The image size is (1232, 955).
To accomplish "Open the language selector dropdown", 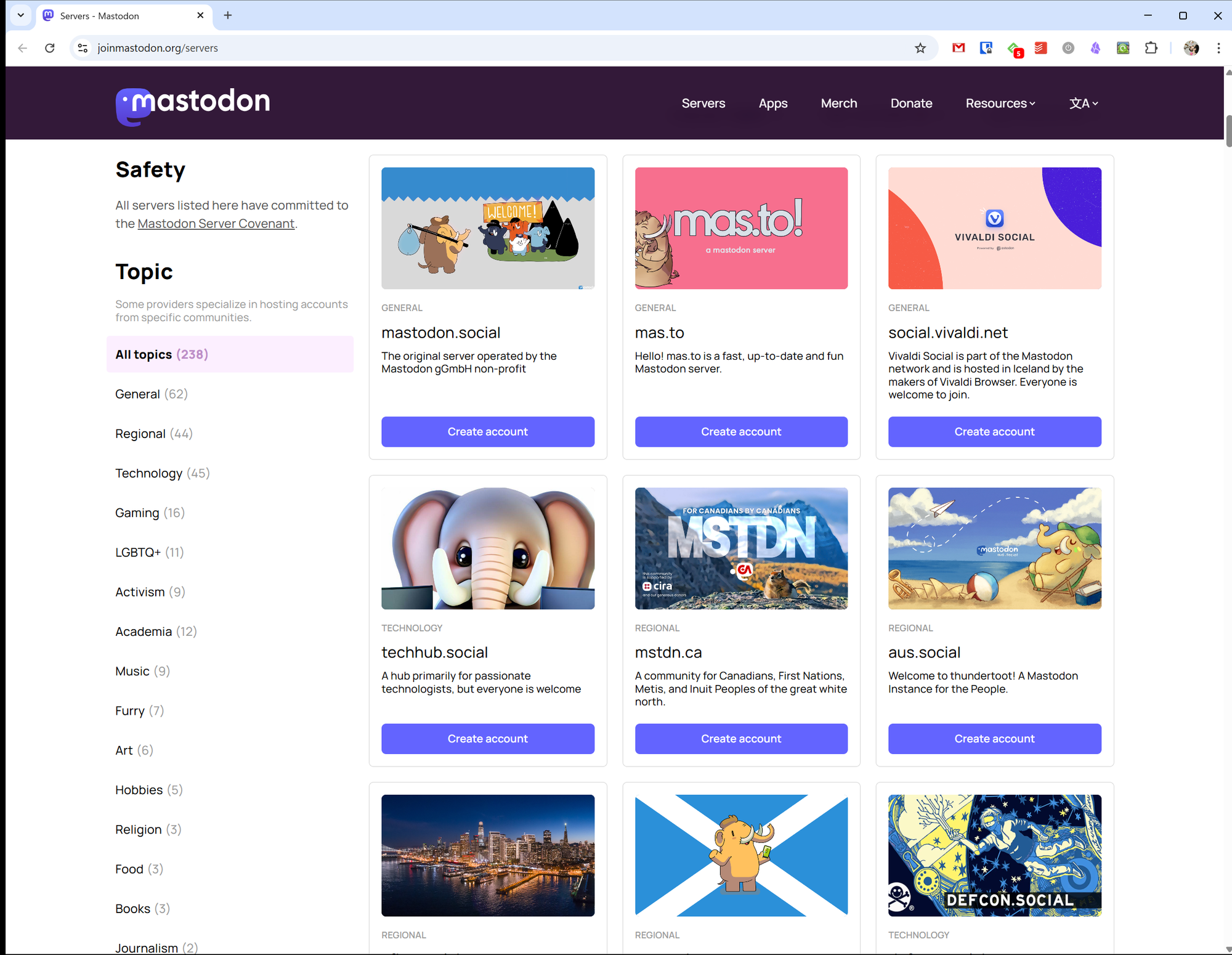I will tap(1084, 104).
